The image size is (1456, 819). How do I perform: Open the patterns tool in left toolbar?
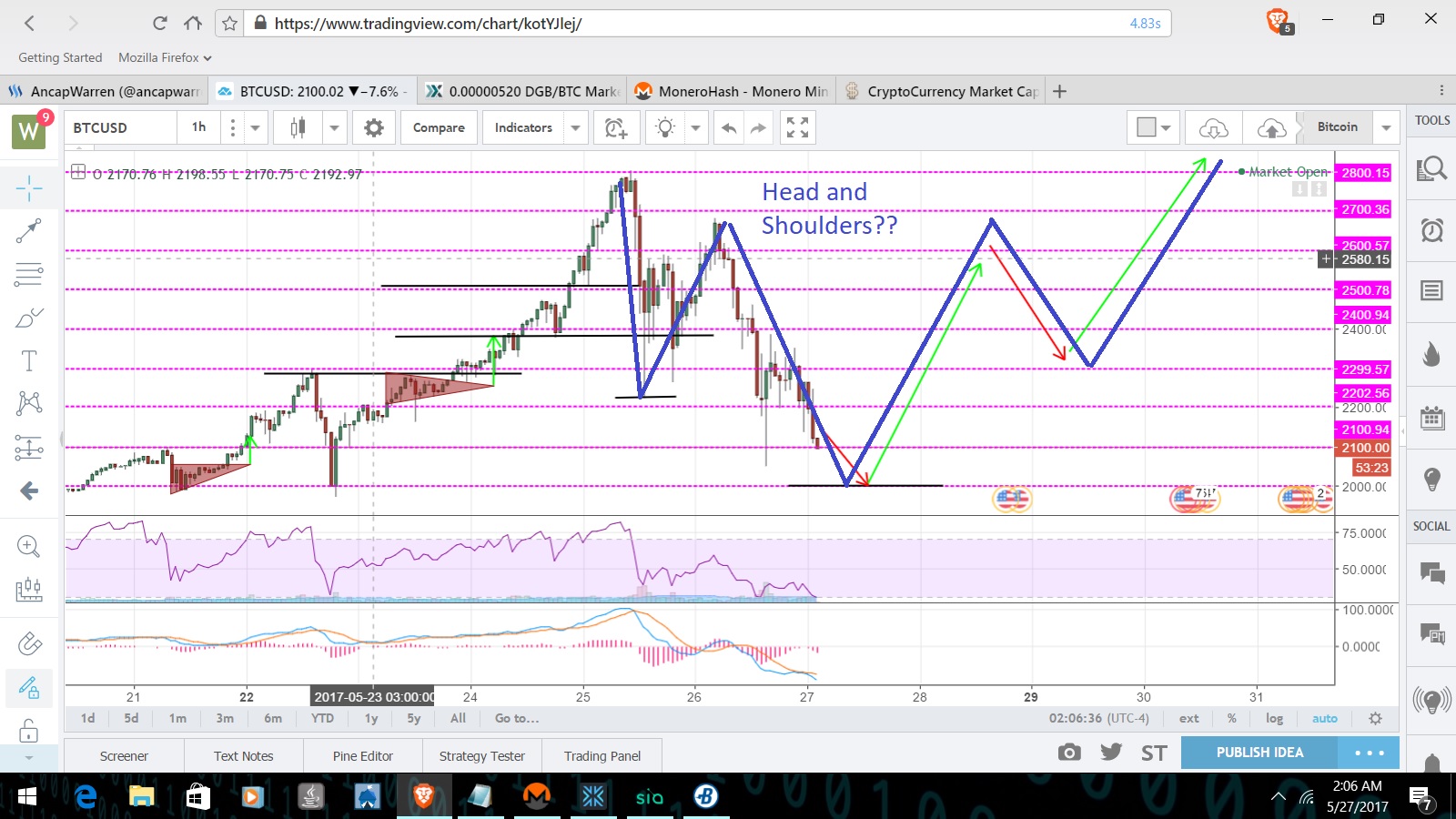pyautogui.click(x=29, y=403)
